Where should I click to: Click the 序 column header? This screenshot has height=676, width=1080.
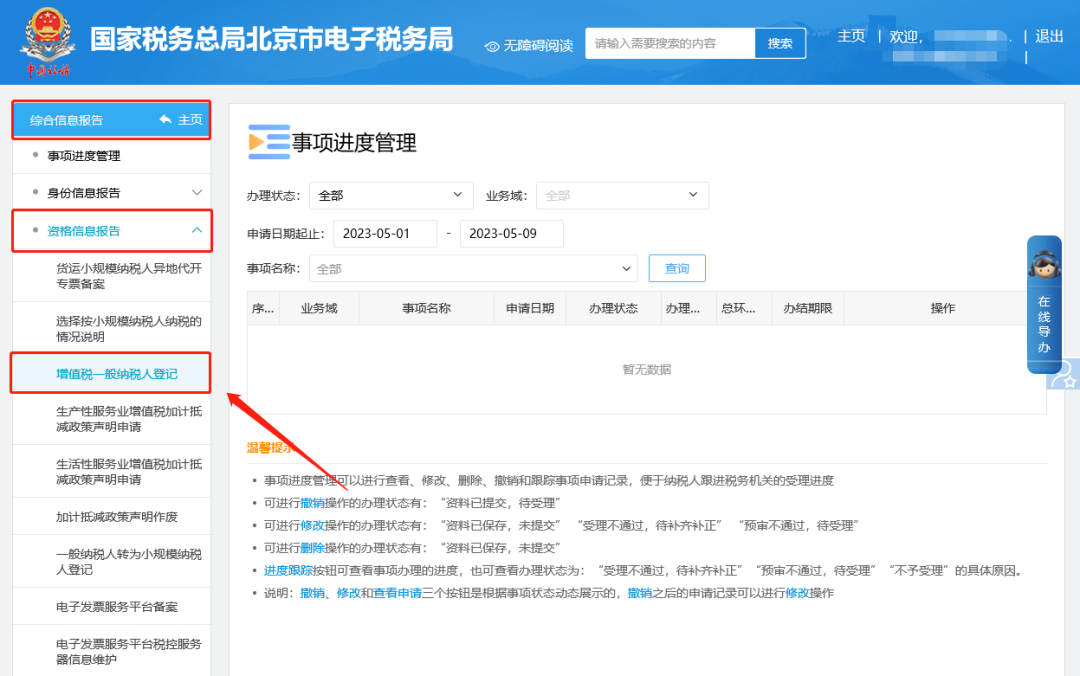point(262,308)
